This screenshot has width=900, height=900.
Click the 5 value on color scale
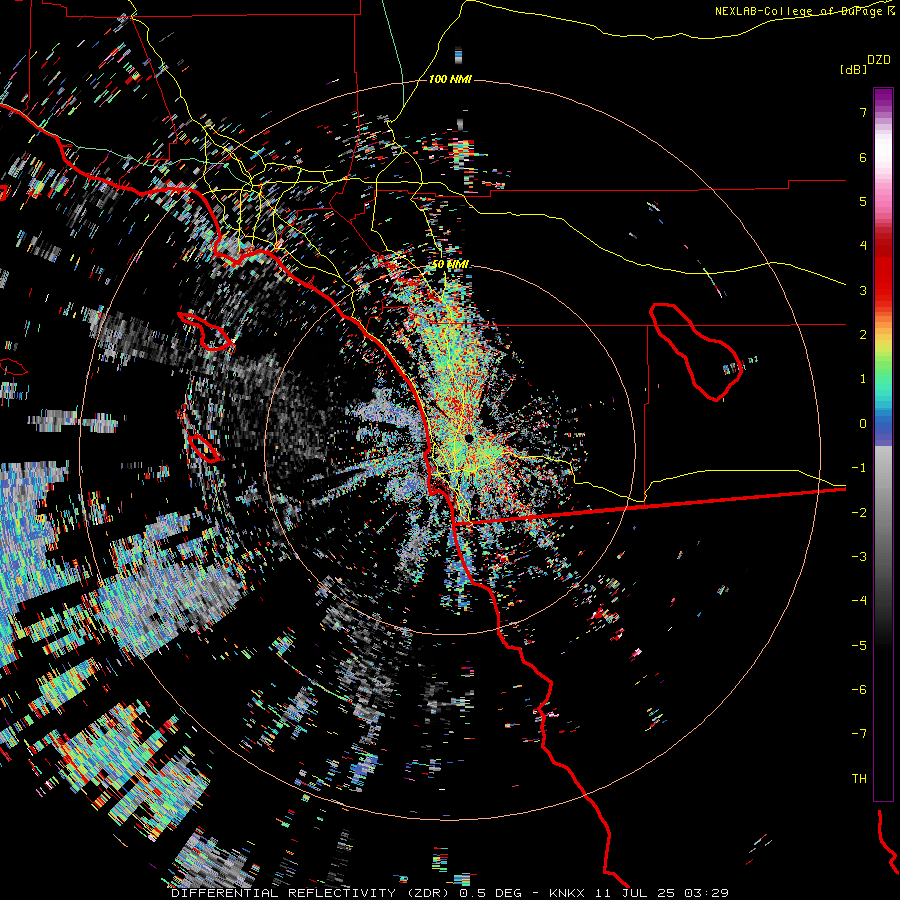pyautogui.click(x=863, y=201)
